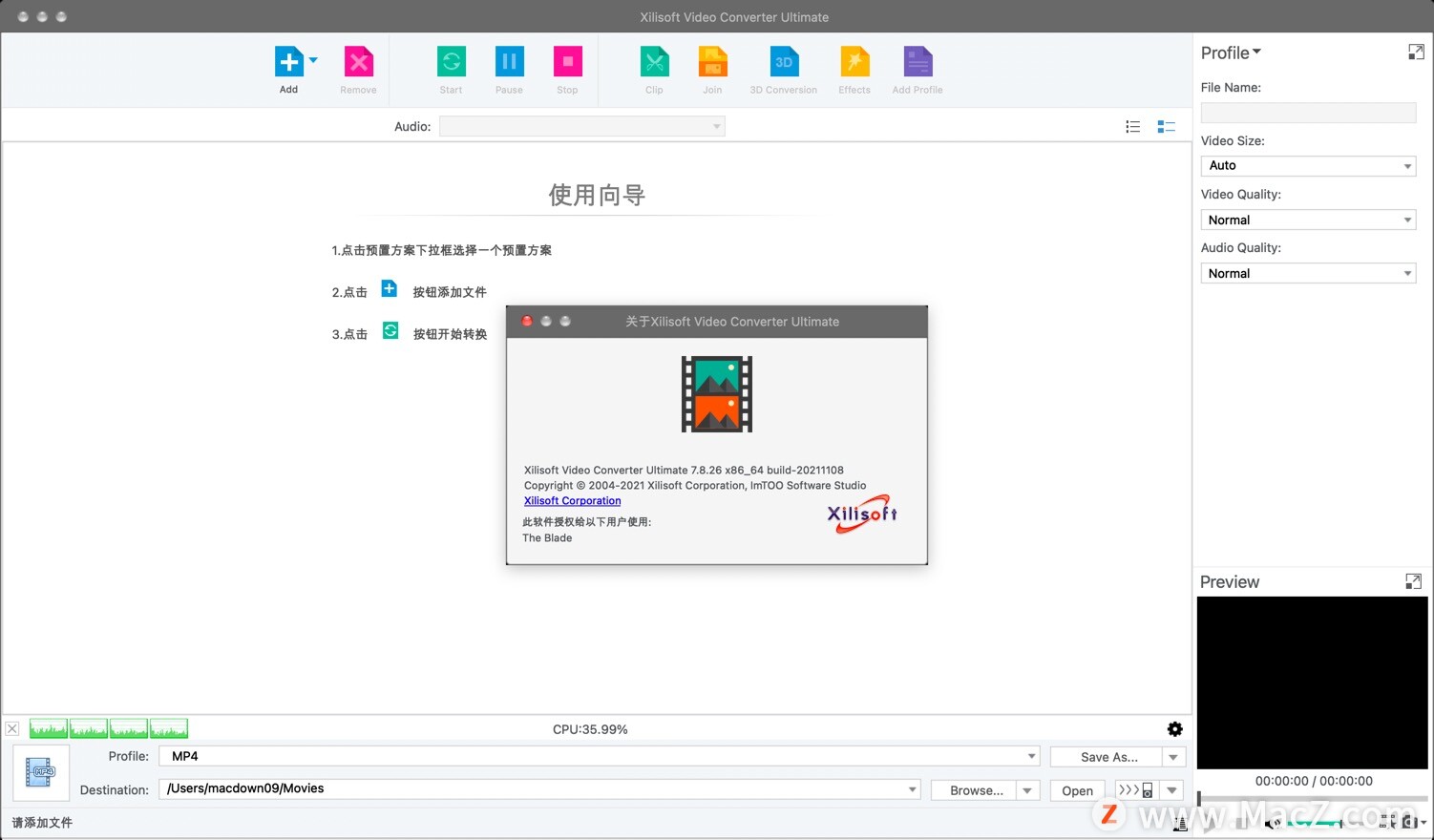Open the Video Quality dropdown
This screenshot has height=840, width=1434.
point(1308,220)
